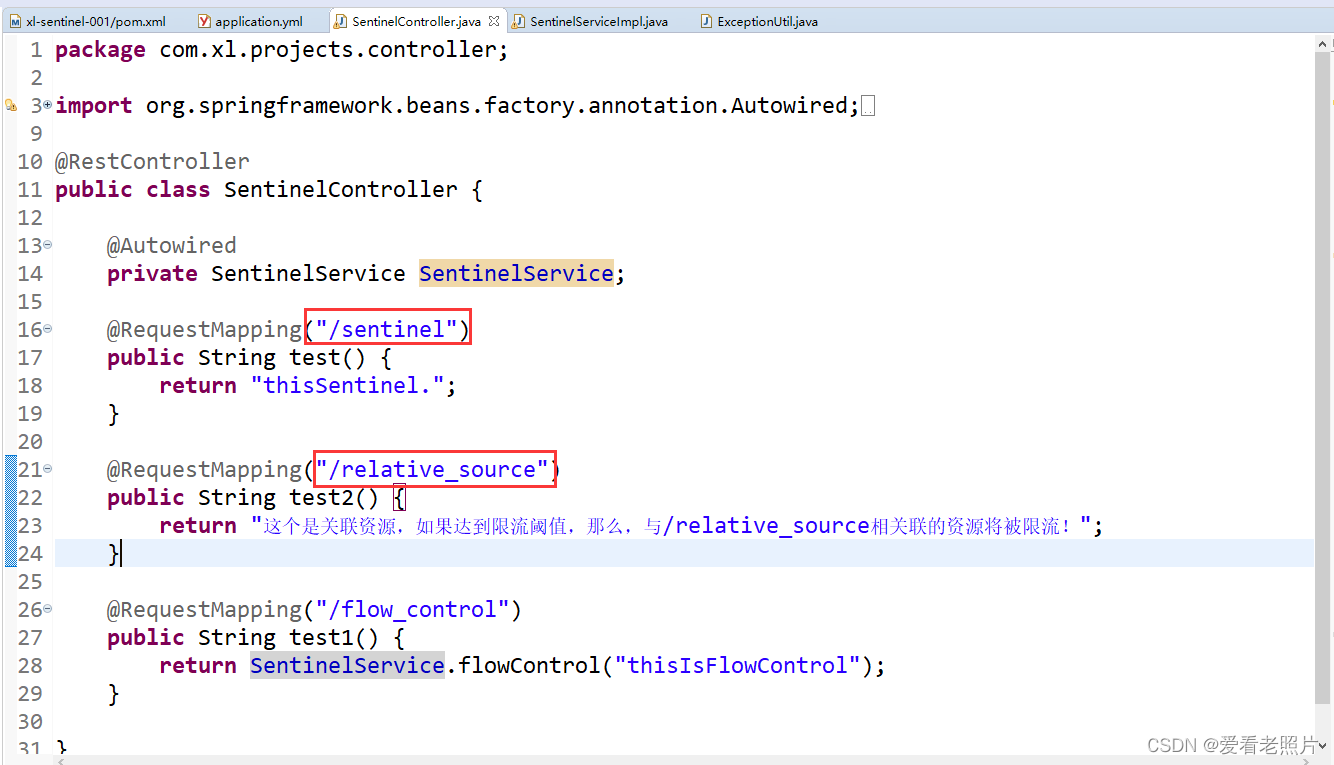Click the YAML icon on the application.yml tab

(204, 21)
